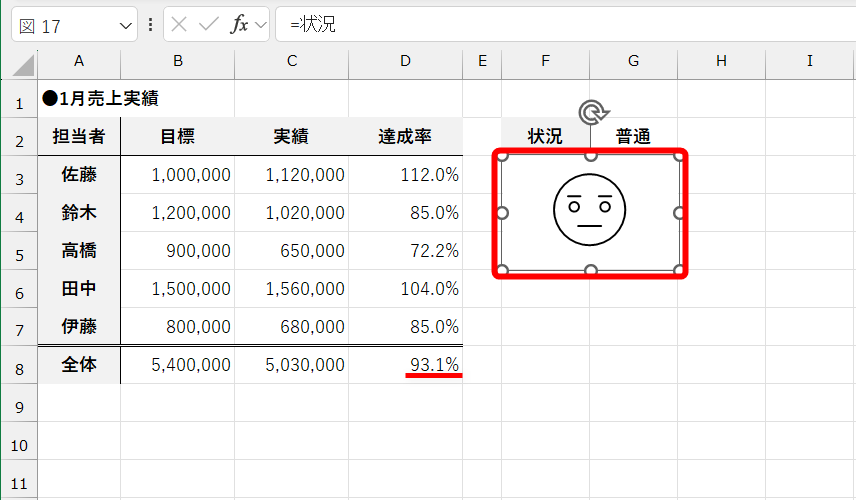Select column D header
Image resolution: width=856 pixels, height=500 pixels.
point(406,61)
